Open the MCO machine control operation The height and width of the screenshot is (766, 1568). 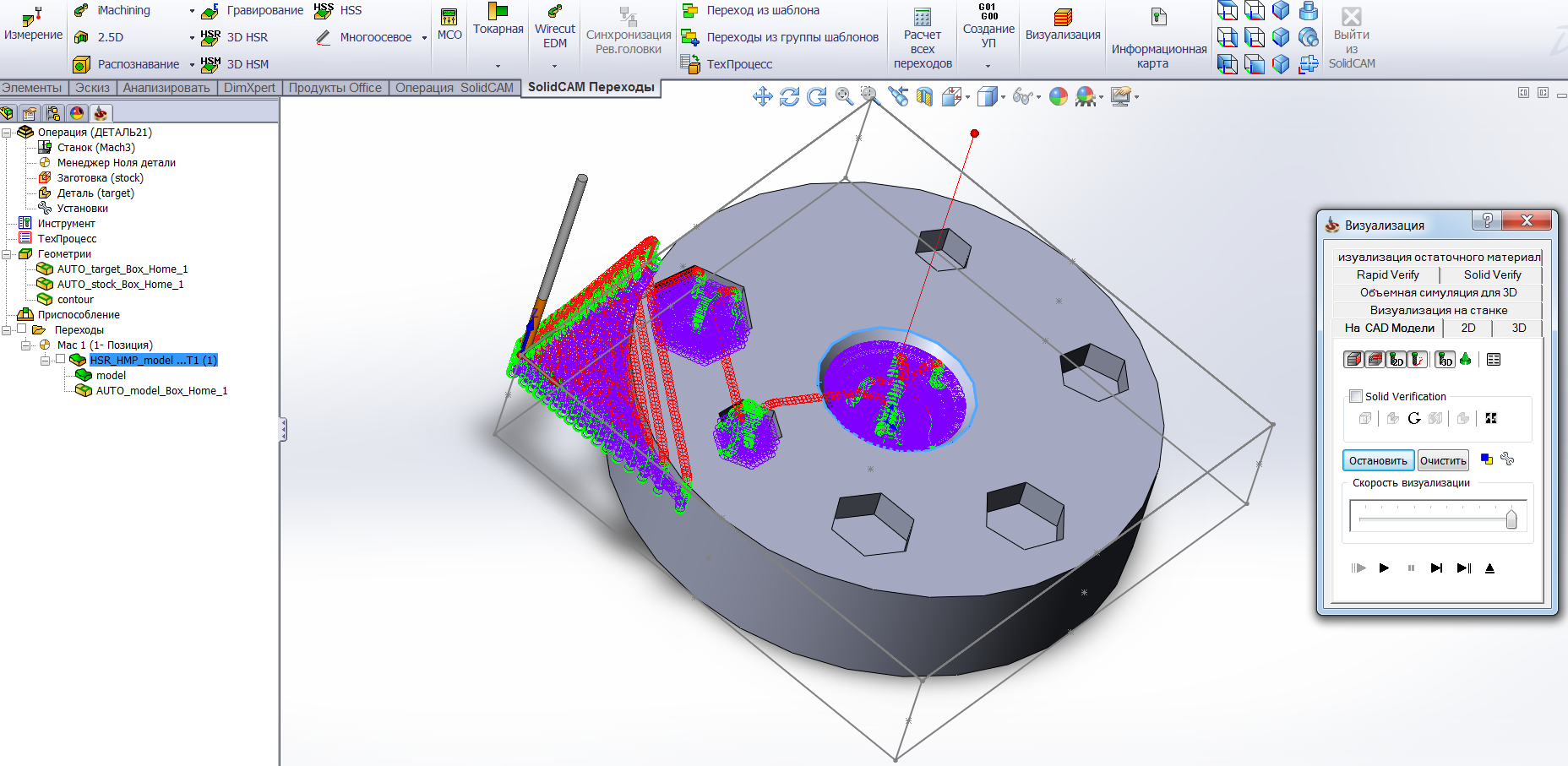pos(449,25)
